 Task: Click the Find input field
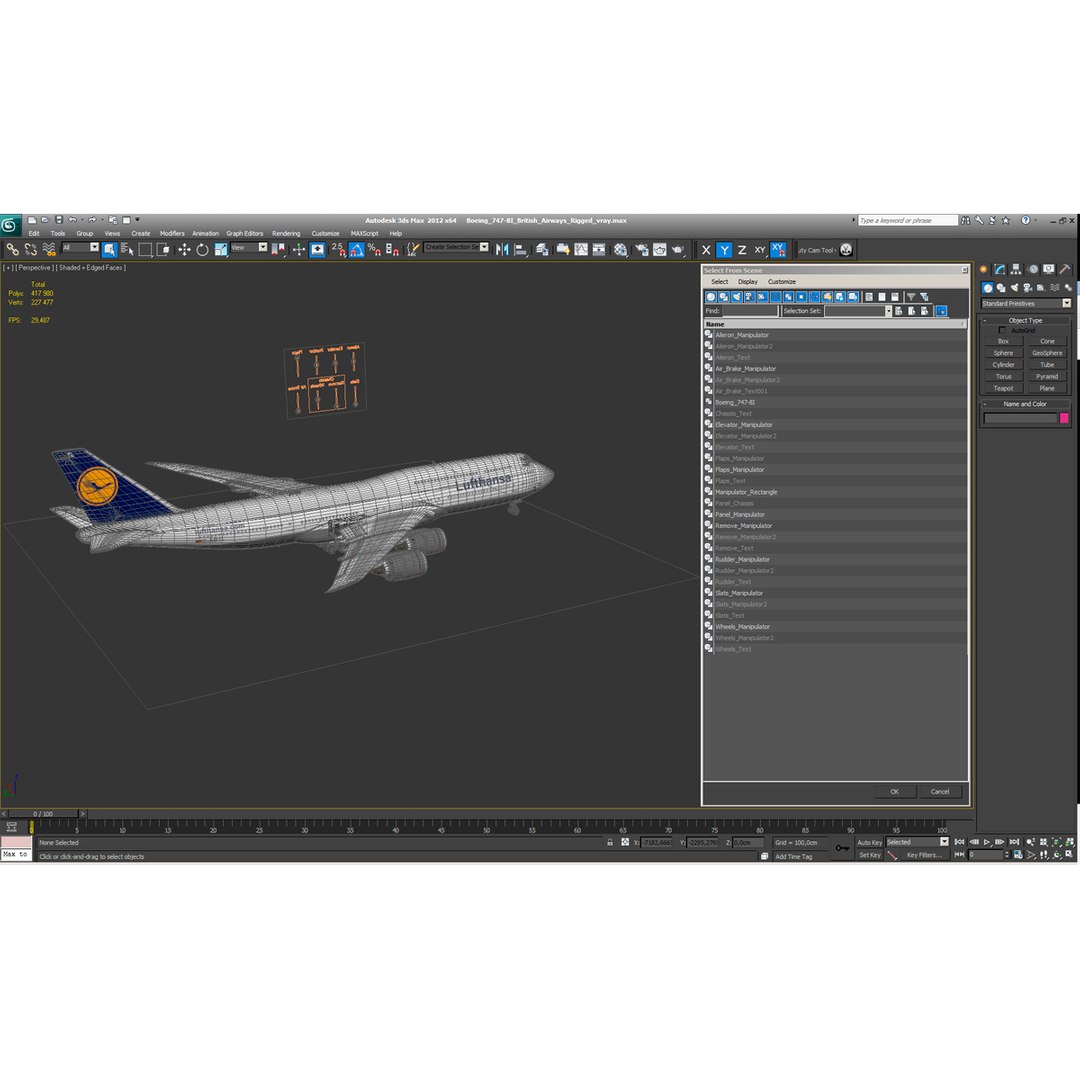[x=749, y=311]
